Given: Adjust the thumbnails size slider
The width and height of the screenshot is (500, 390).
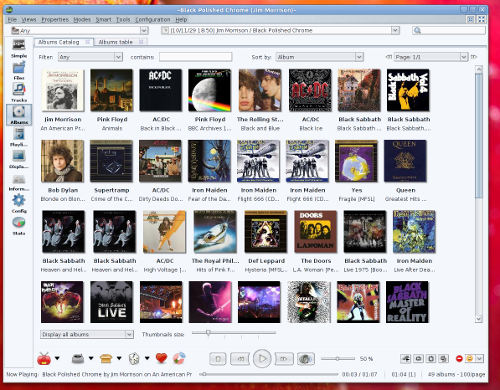Looking at the screenshot, I should (234, 333).
